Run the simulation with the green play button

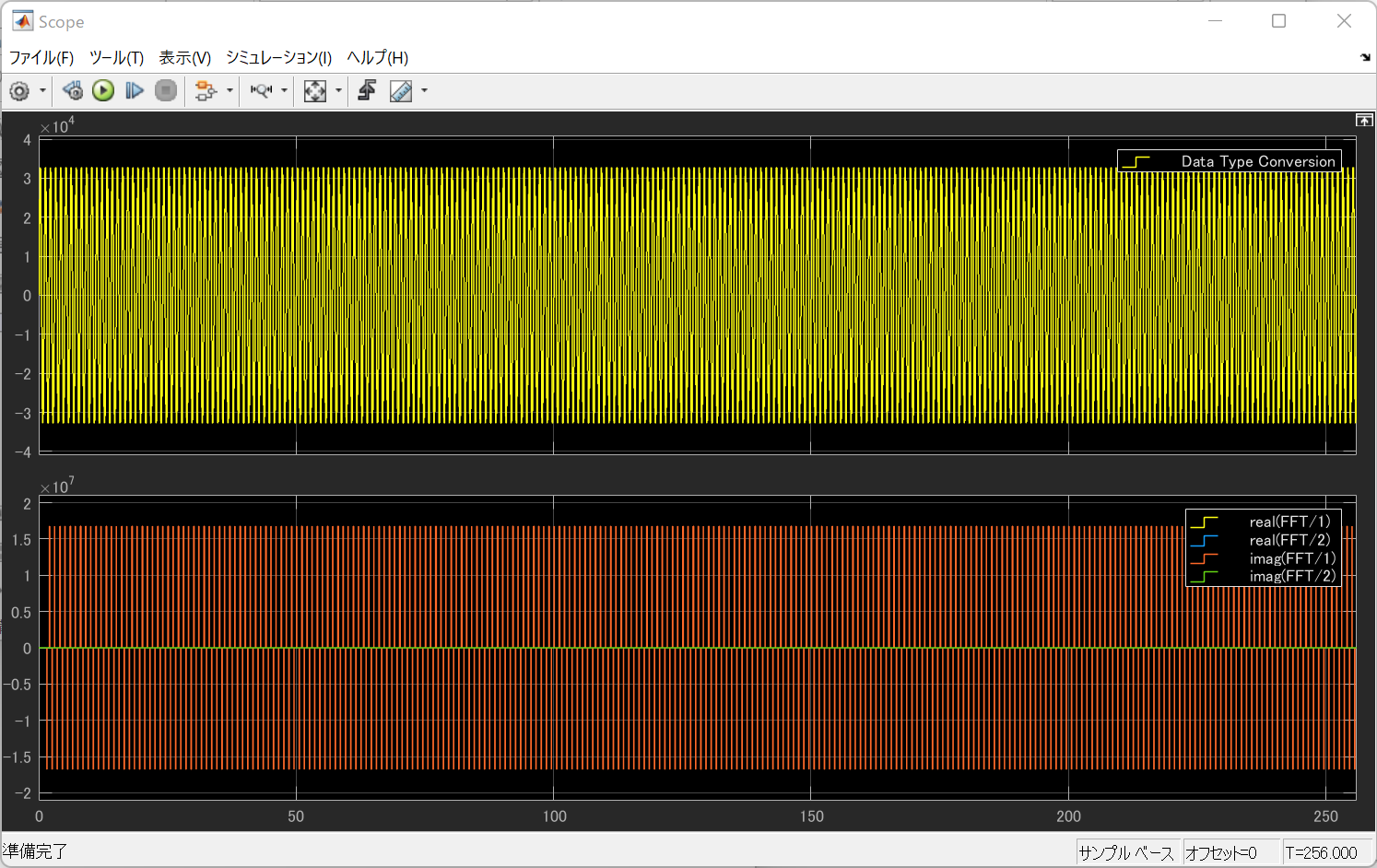coord(103,90)
